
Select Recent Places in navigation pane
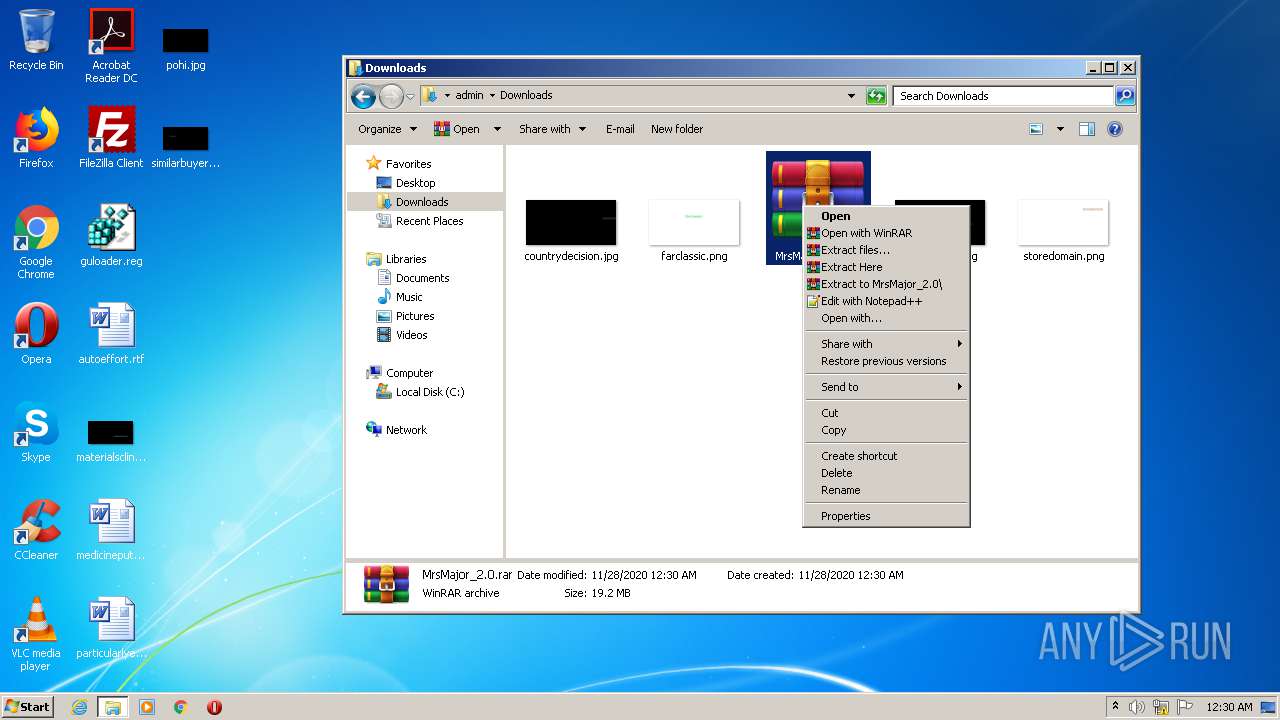420,221
